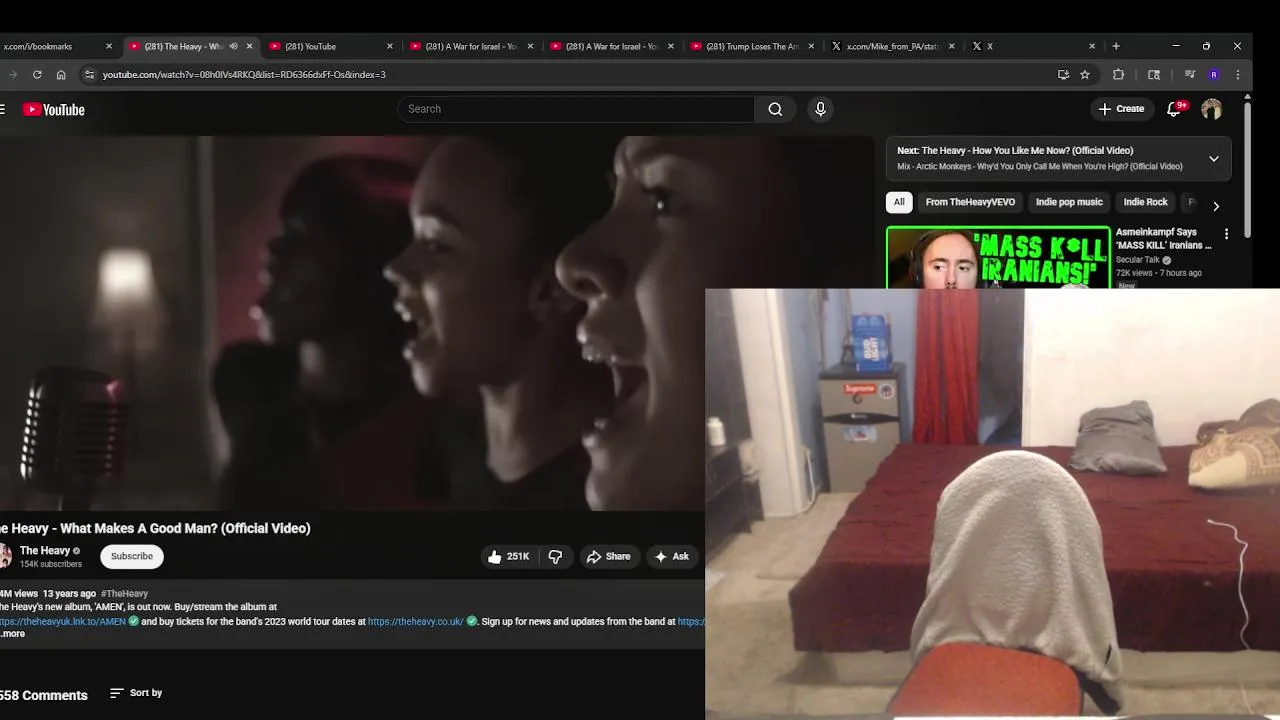This screenshot has width=1280, height=720.
Task: Bookmark this page with the star icon
Action: click(1085, 74)
